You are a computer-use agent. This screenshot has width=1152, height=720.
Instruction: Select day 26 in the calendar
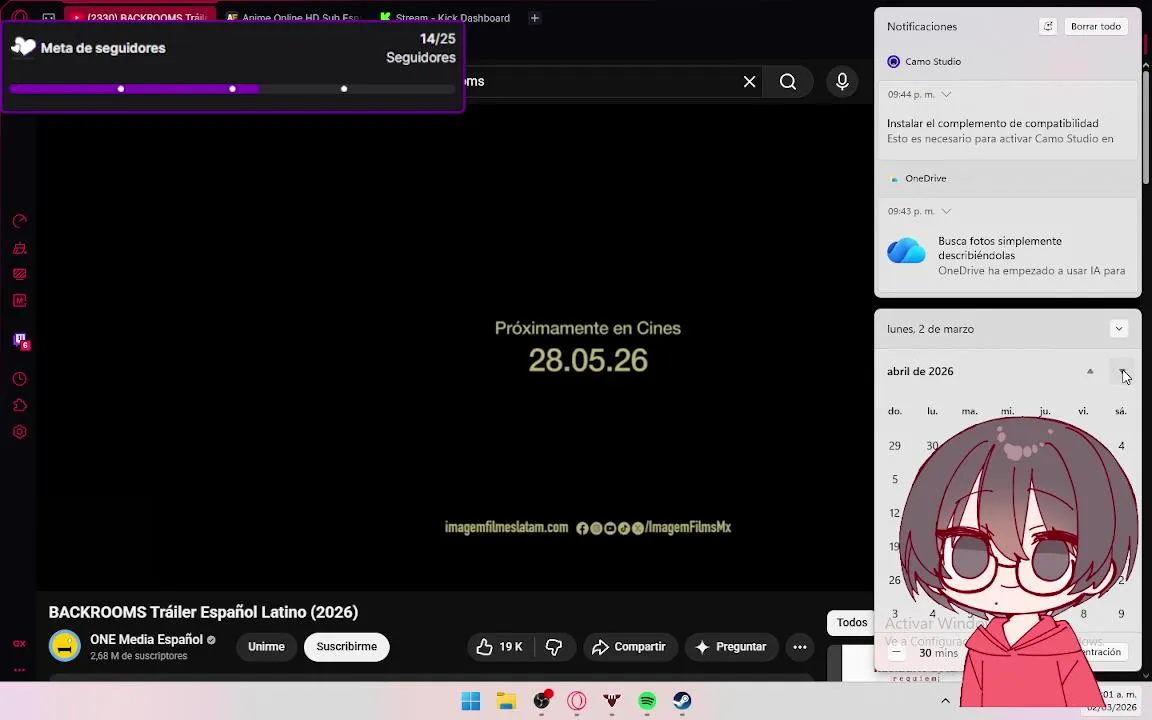coord(895,580)
